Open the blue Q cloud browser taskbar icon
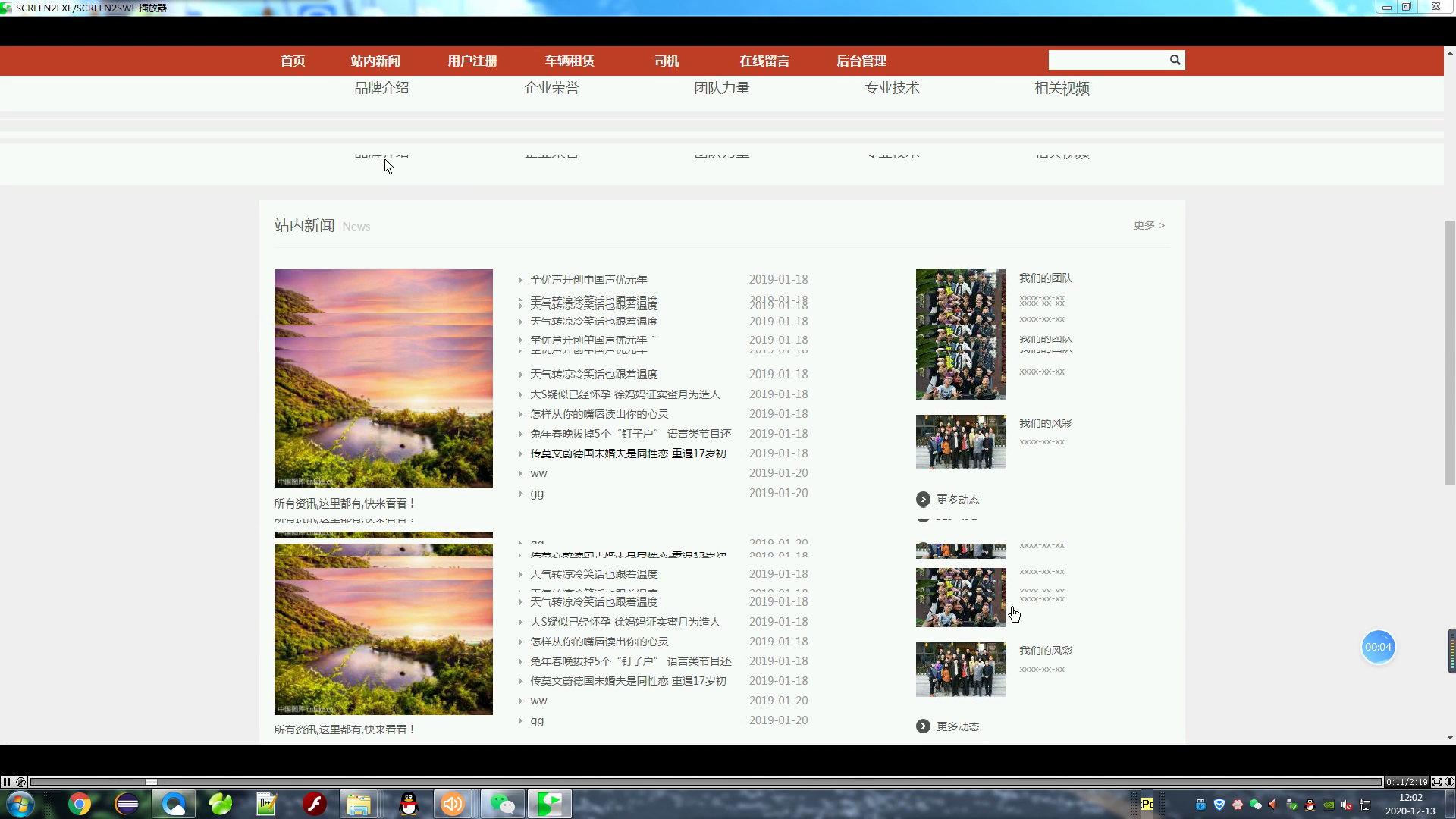This screenshot has width=1456, height=819. point(174,804)
